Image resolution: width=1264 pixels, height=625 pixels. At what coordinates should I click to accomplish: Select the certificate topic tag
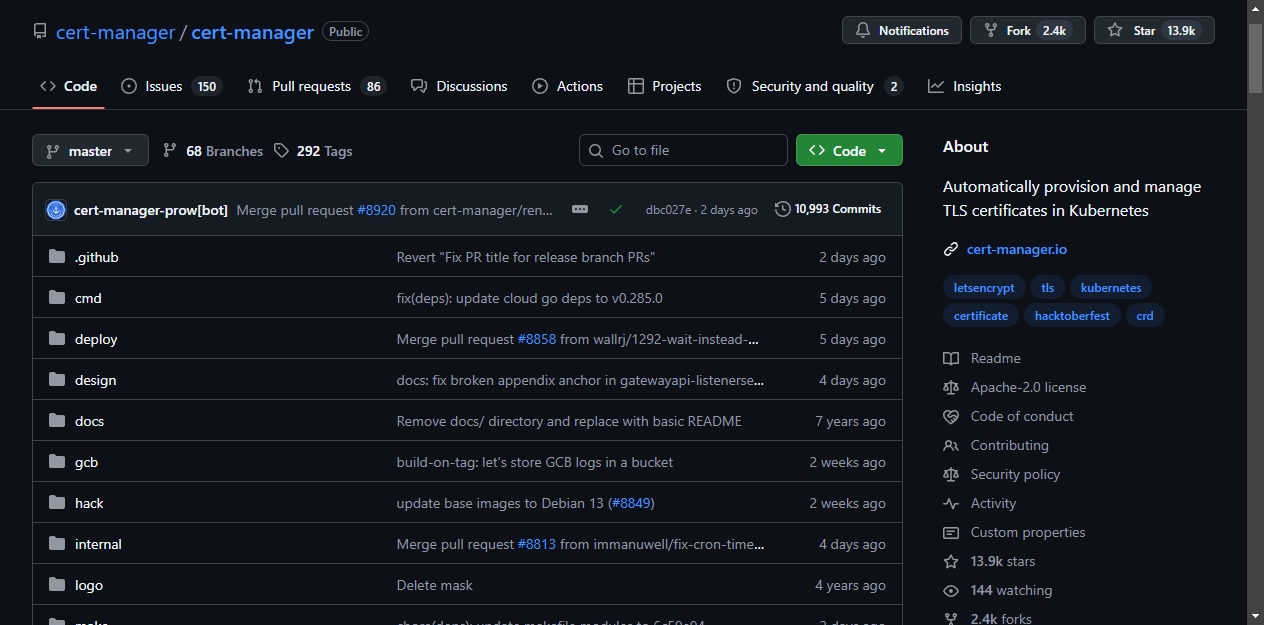pyautogui.click(x=981, y=316)
